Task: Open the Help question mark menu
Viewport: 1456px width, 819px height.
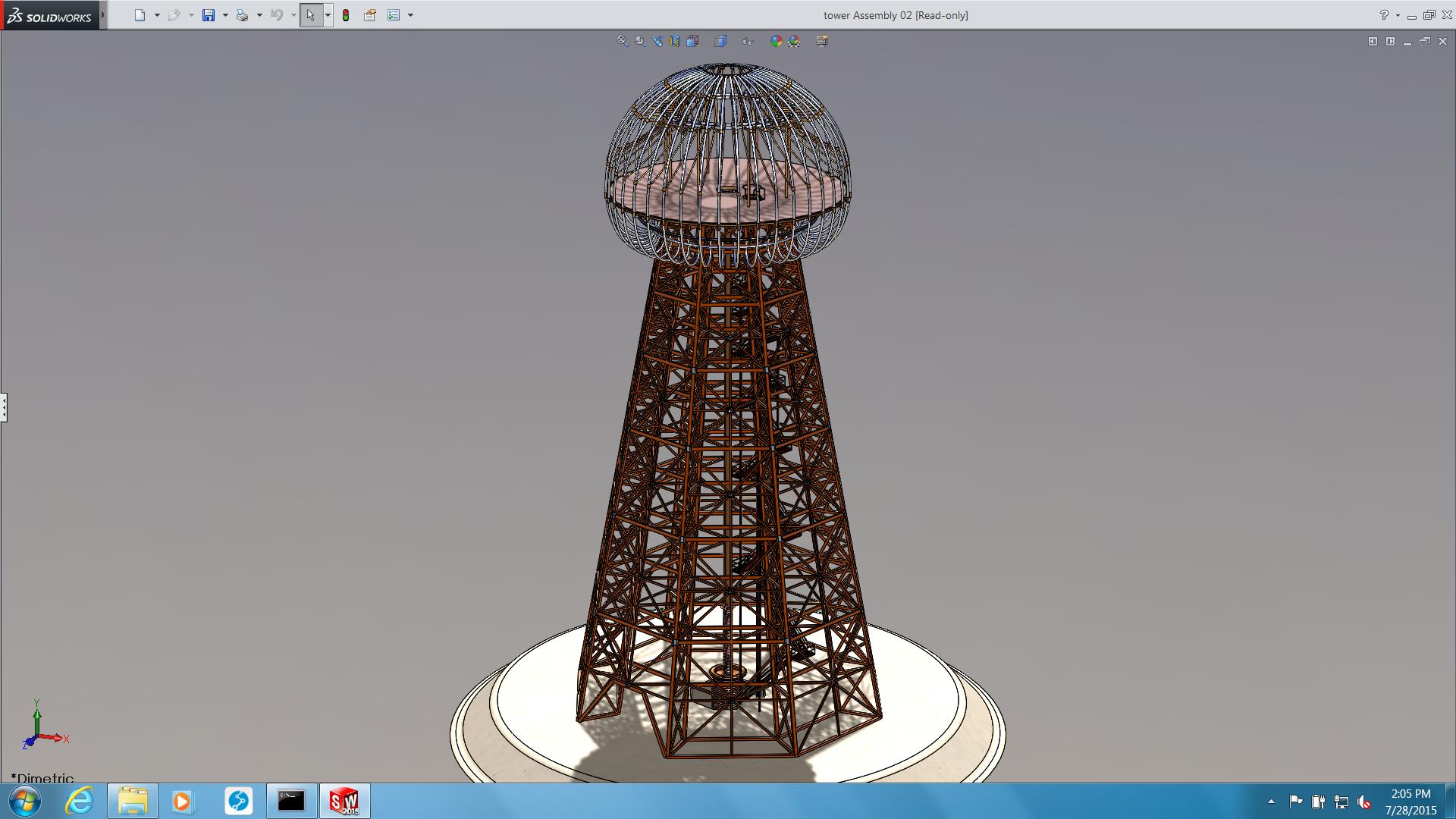Action: click(x=1383, y=15)
